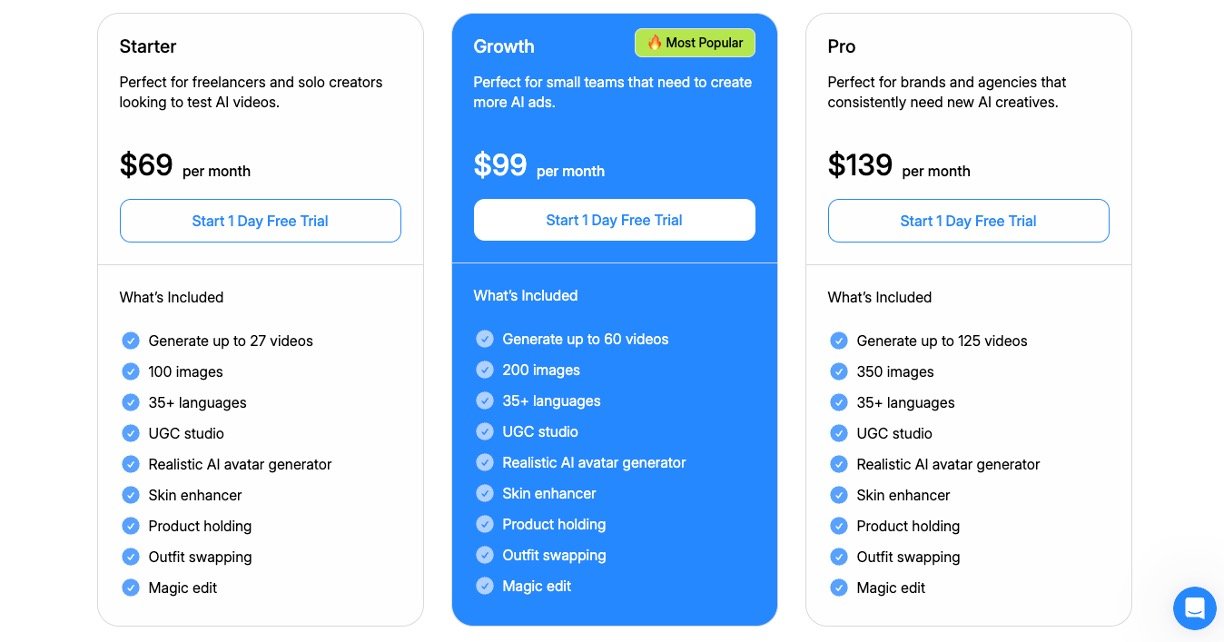This screenshot has height=642, width=1224.
Task: Open the chat support widget icon
Action: click(1194, 607)
